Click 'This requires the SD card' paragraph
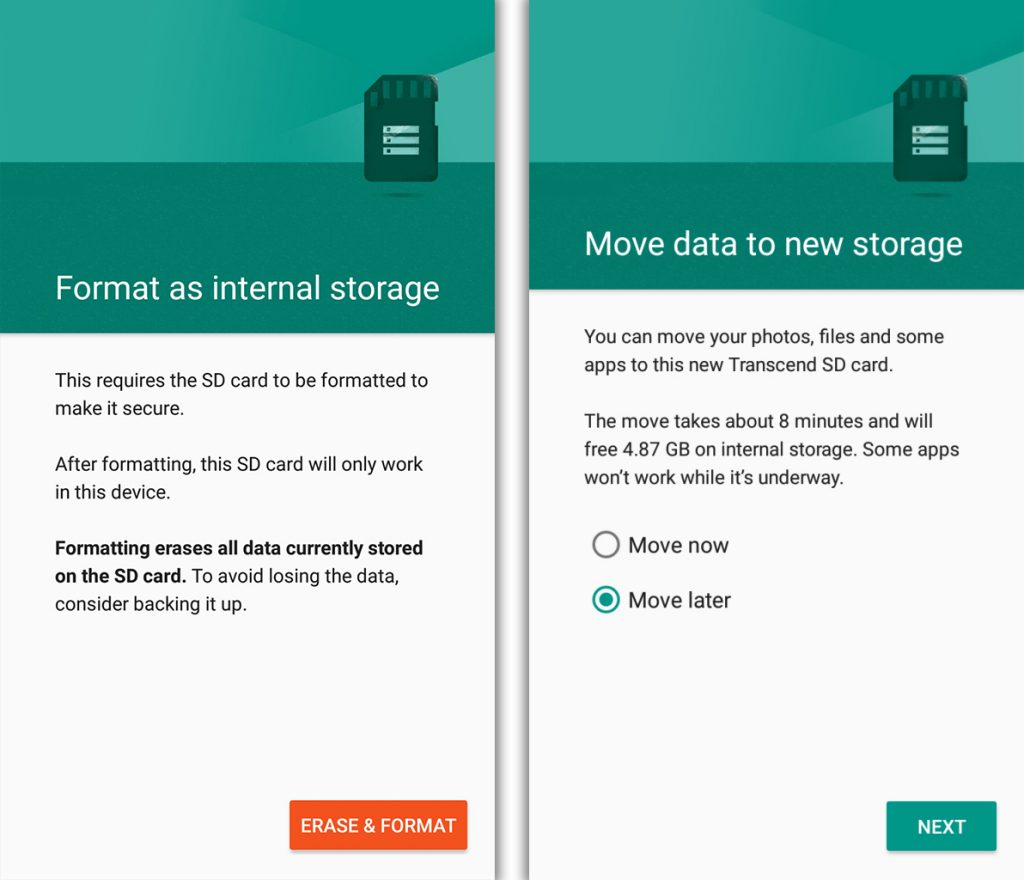This screenshot has width=1024, height=880. click(241, 394)
